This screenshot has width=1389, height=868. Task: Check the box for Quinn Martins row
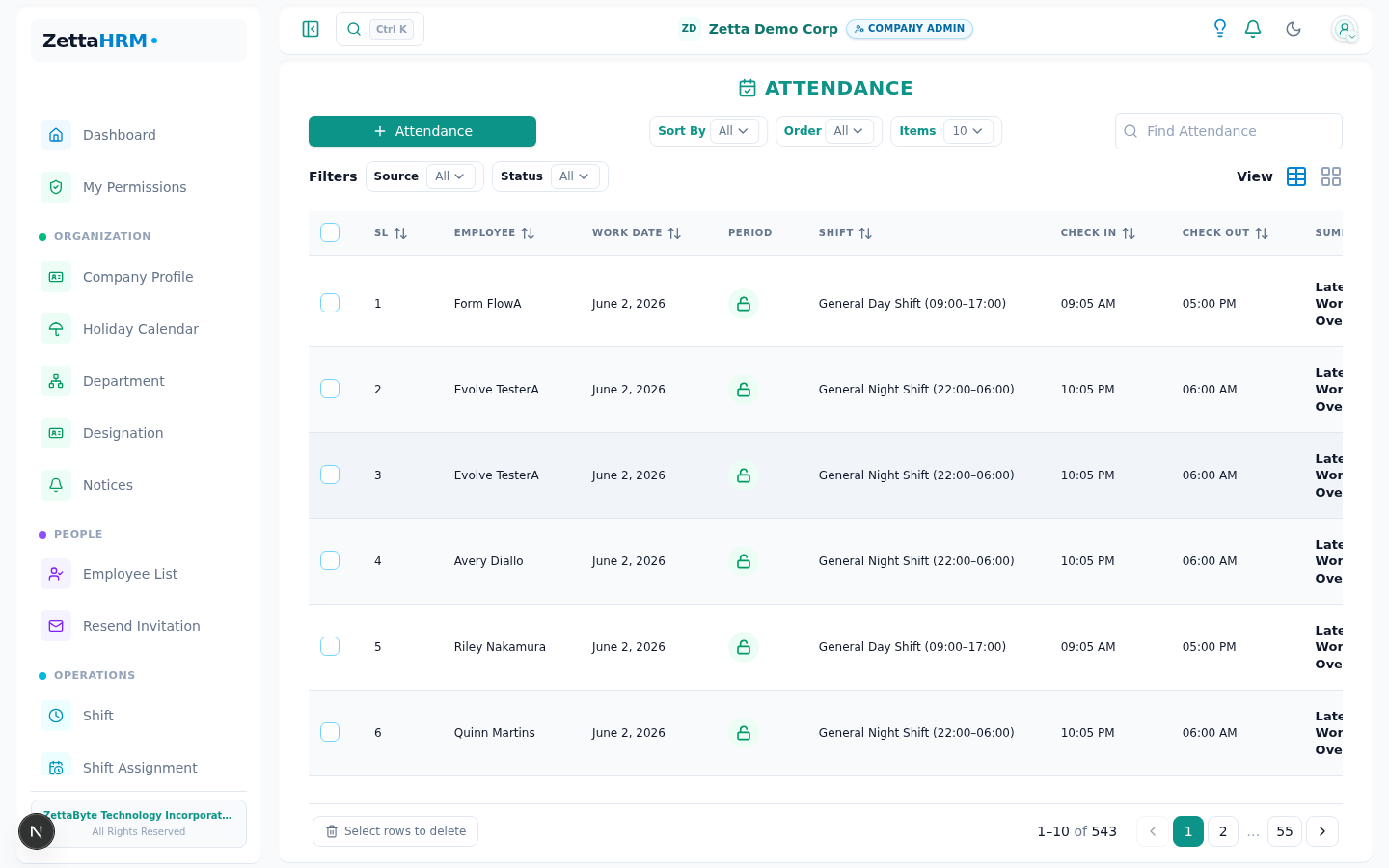pos(330,732)
